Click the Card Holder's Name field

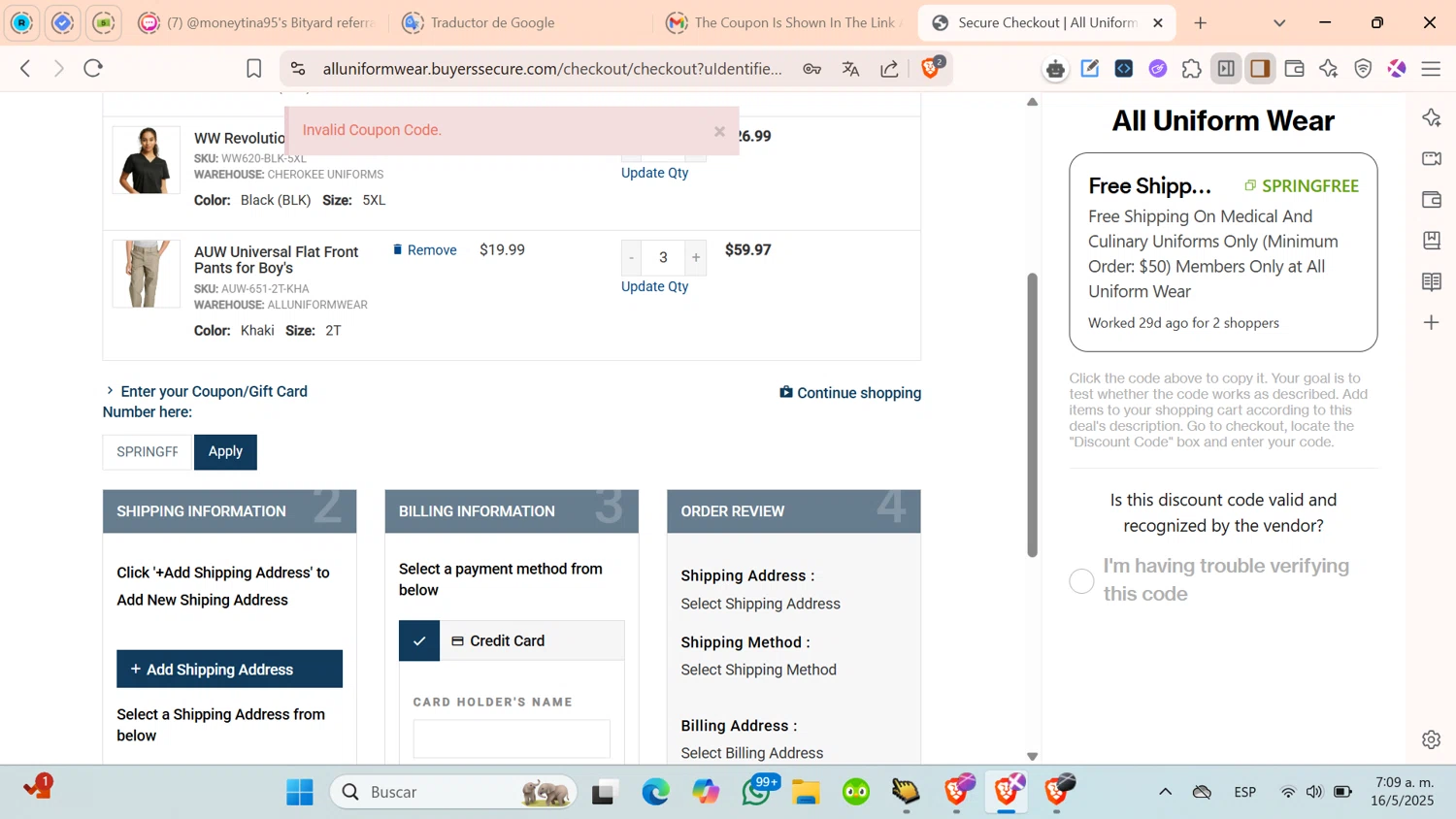[512, 738]
